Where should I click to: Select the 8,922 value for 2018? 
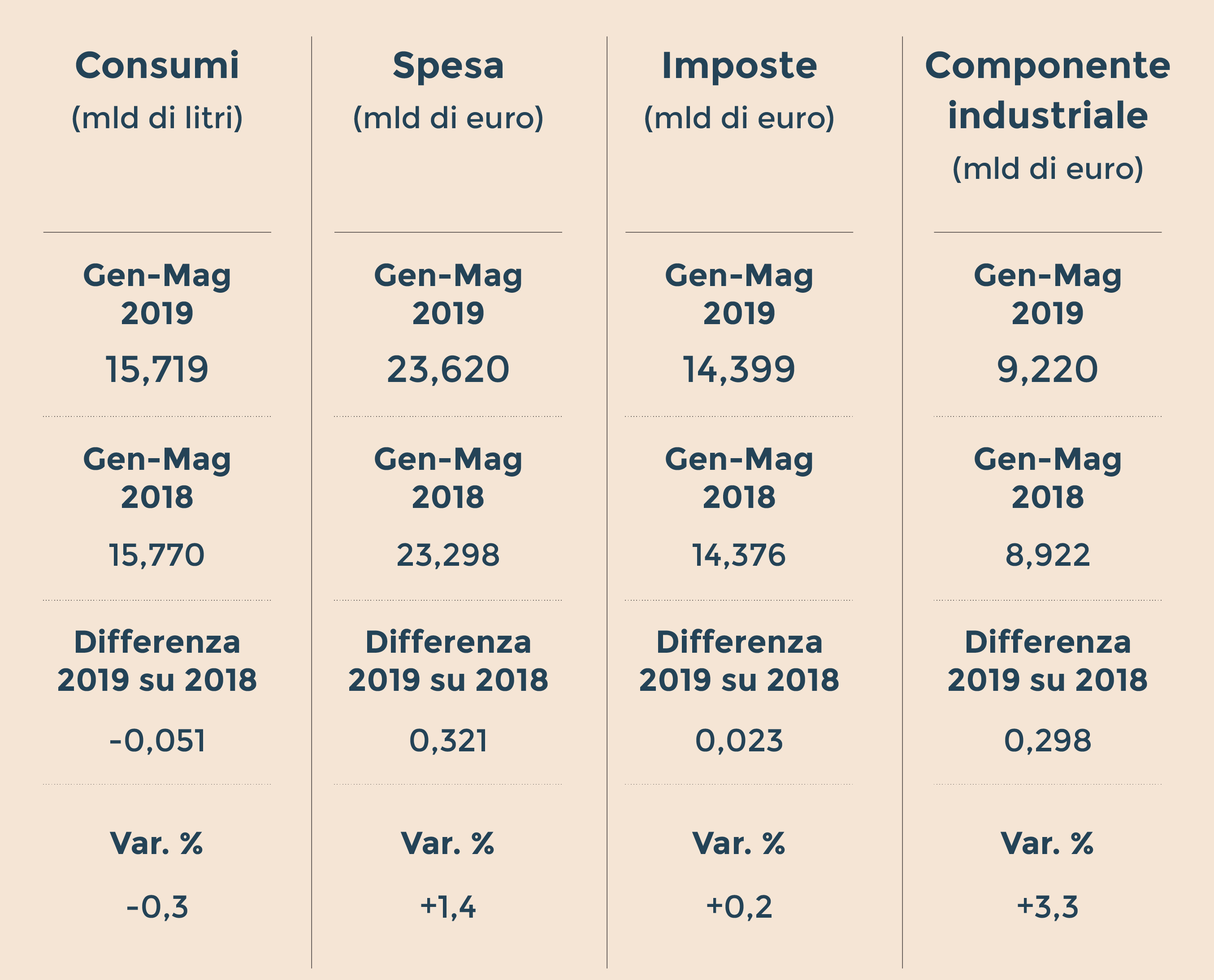(x=1048, y=555)
